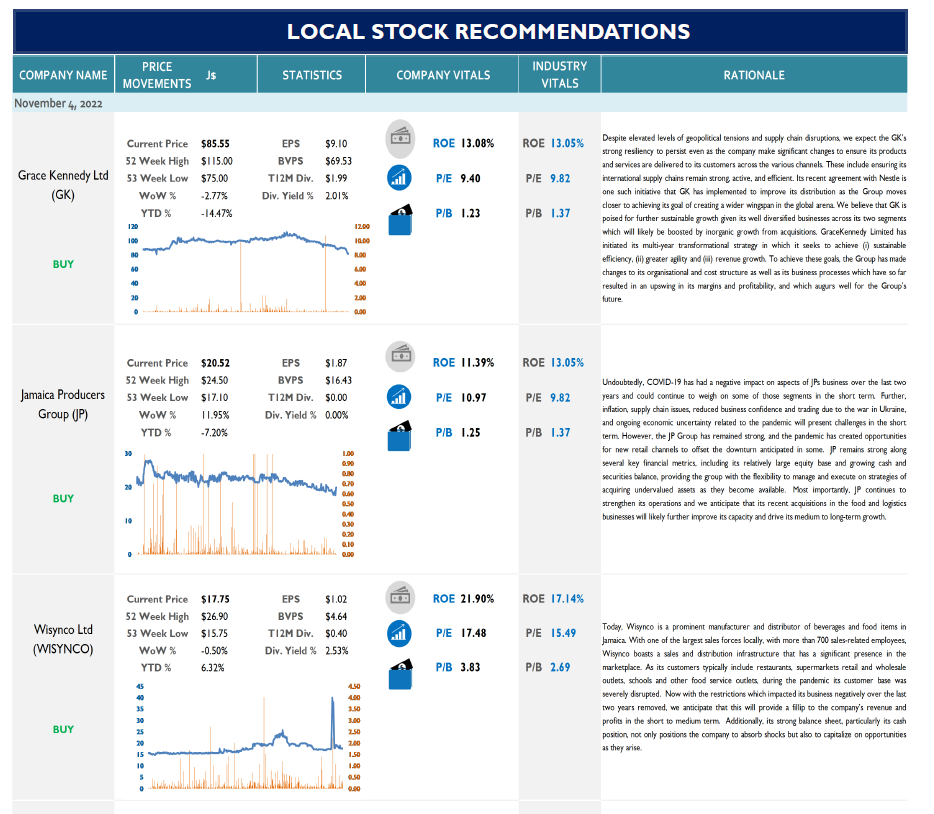Click the P/E bar chart icon for Wisynco
Screen dimensions: 934x814
coord(399,633)
